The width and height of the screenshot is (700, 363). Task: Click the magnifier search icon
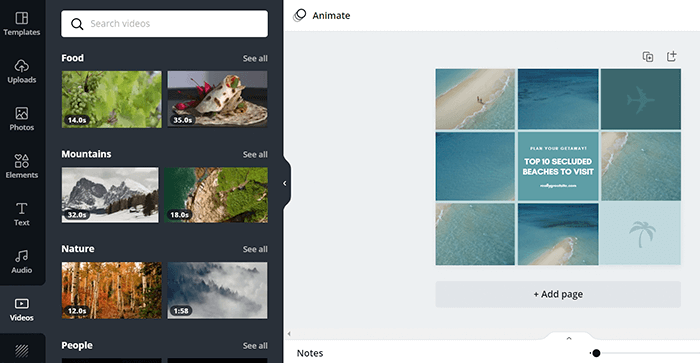pyautogui.click(x=77, y=24)
